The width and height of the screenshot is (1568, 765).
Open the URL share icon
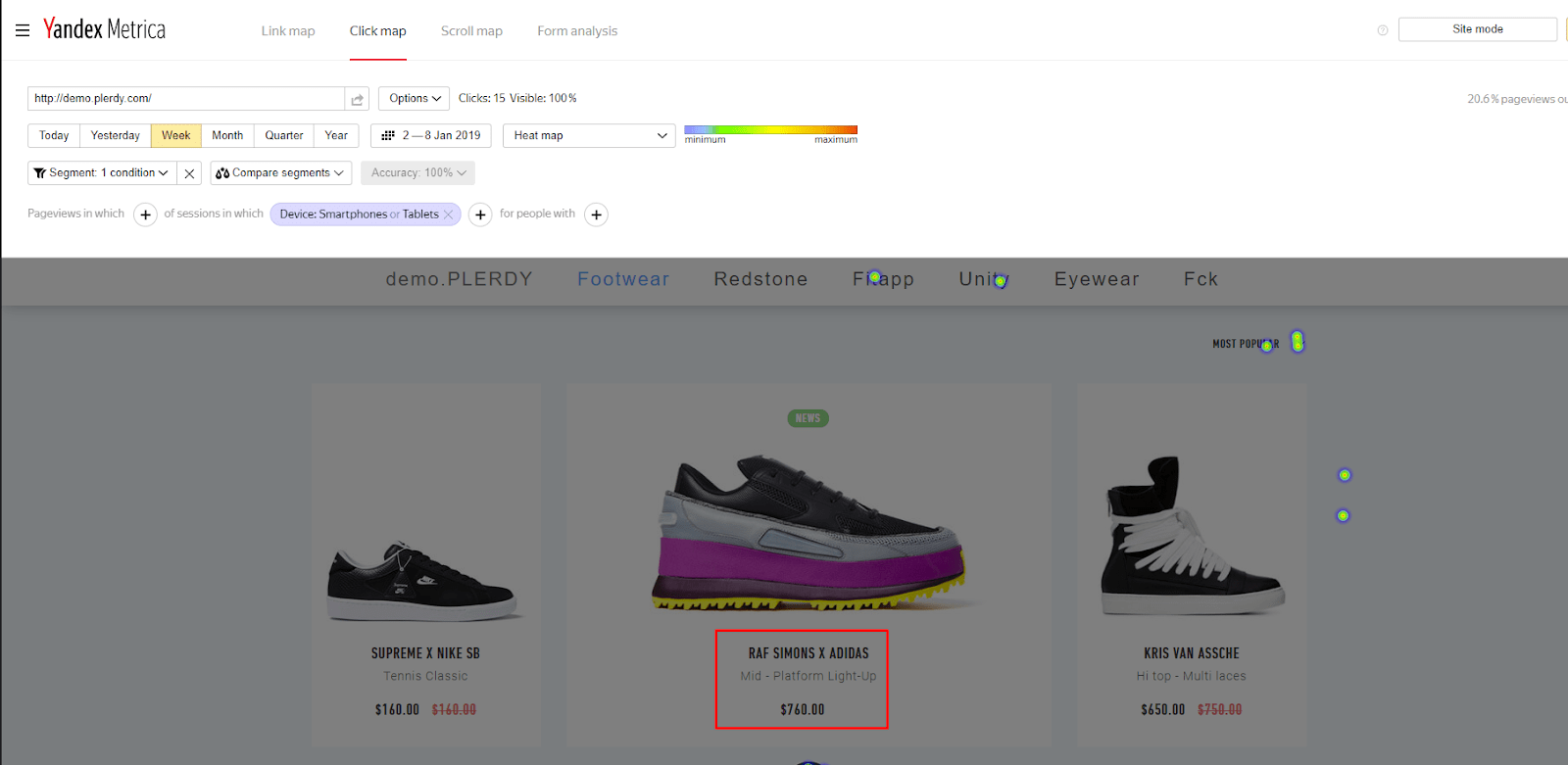(x=357, y=99)
